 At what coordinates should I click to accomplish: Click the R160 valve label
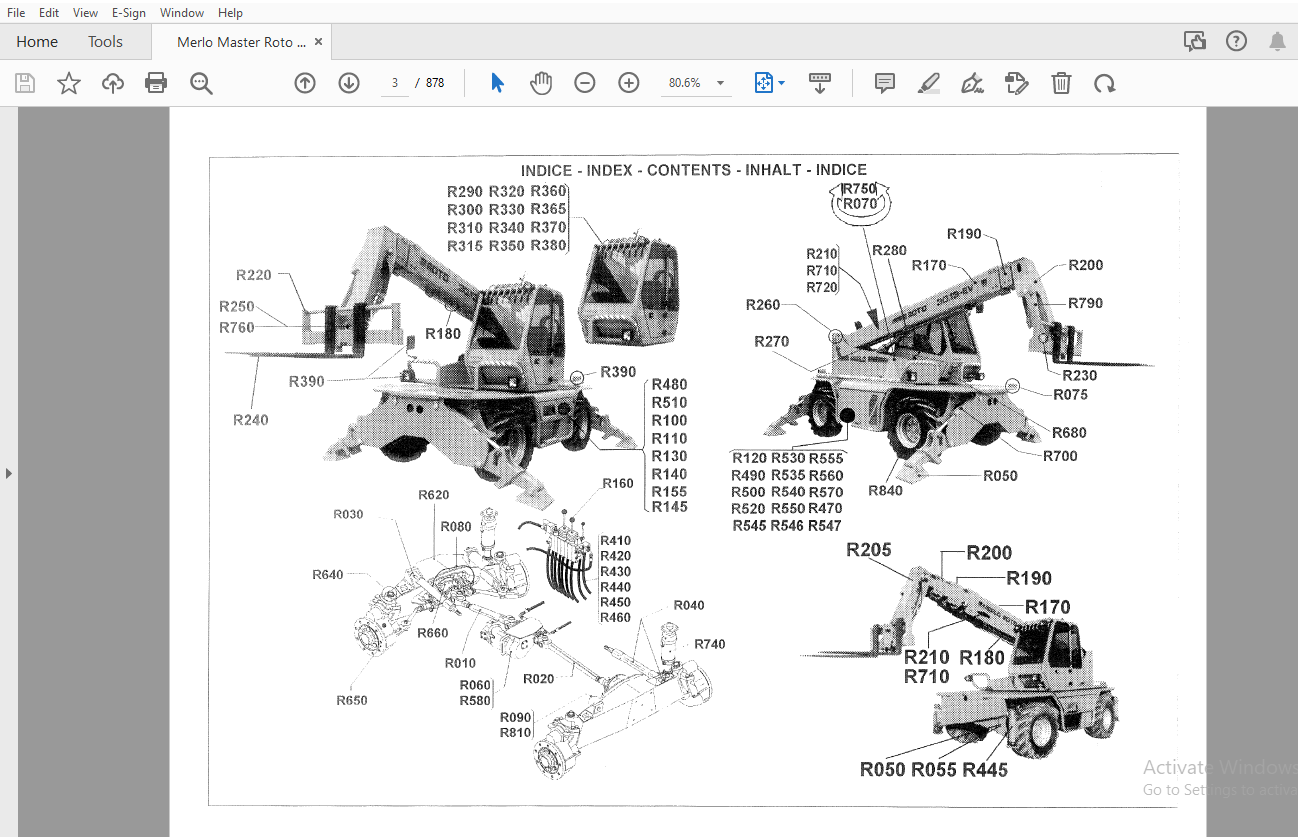click(618, 483)
